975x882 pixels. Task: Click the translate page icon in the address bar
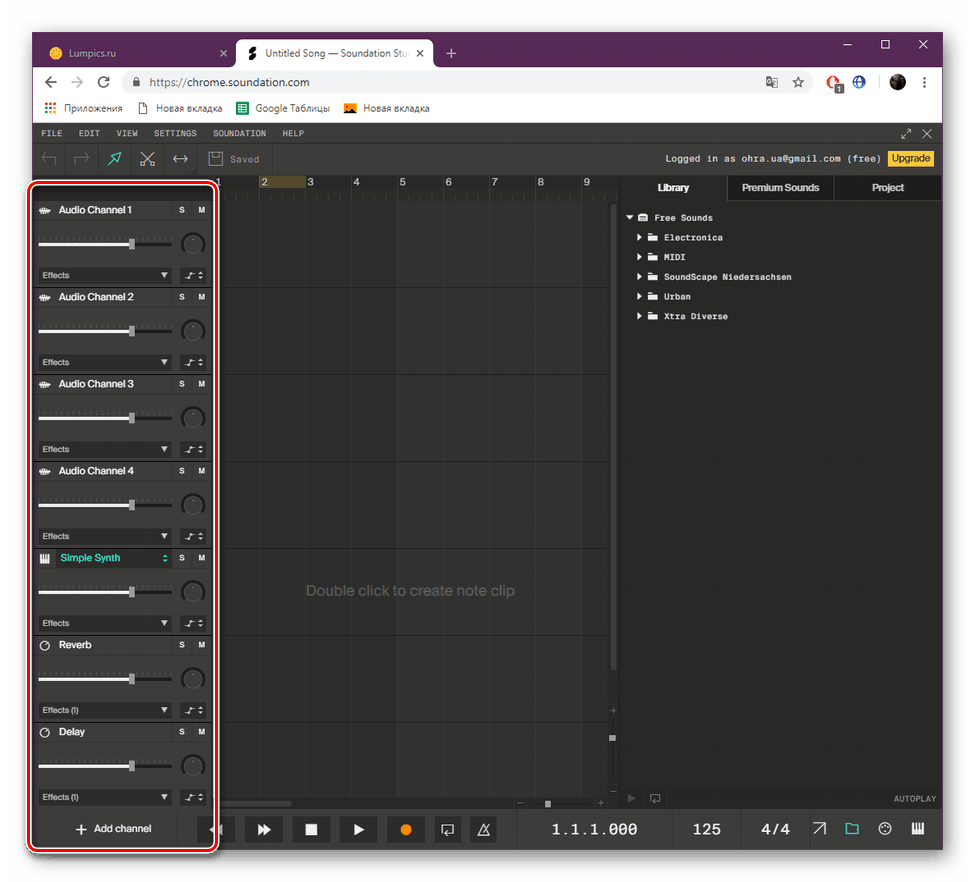[x=772, y=82]
